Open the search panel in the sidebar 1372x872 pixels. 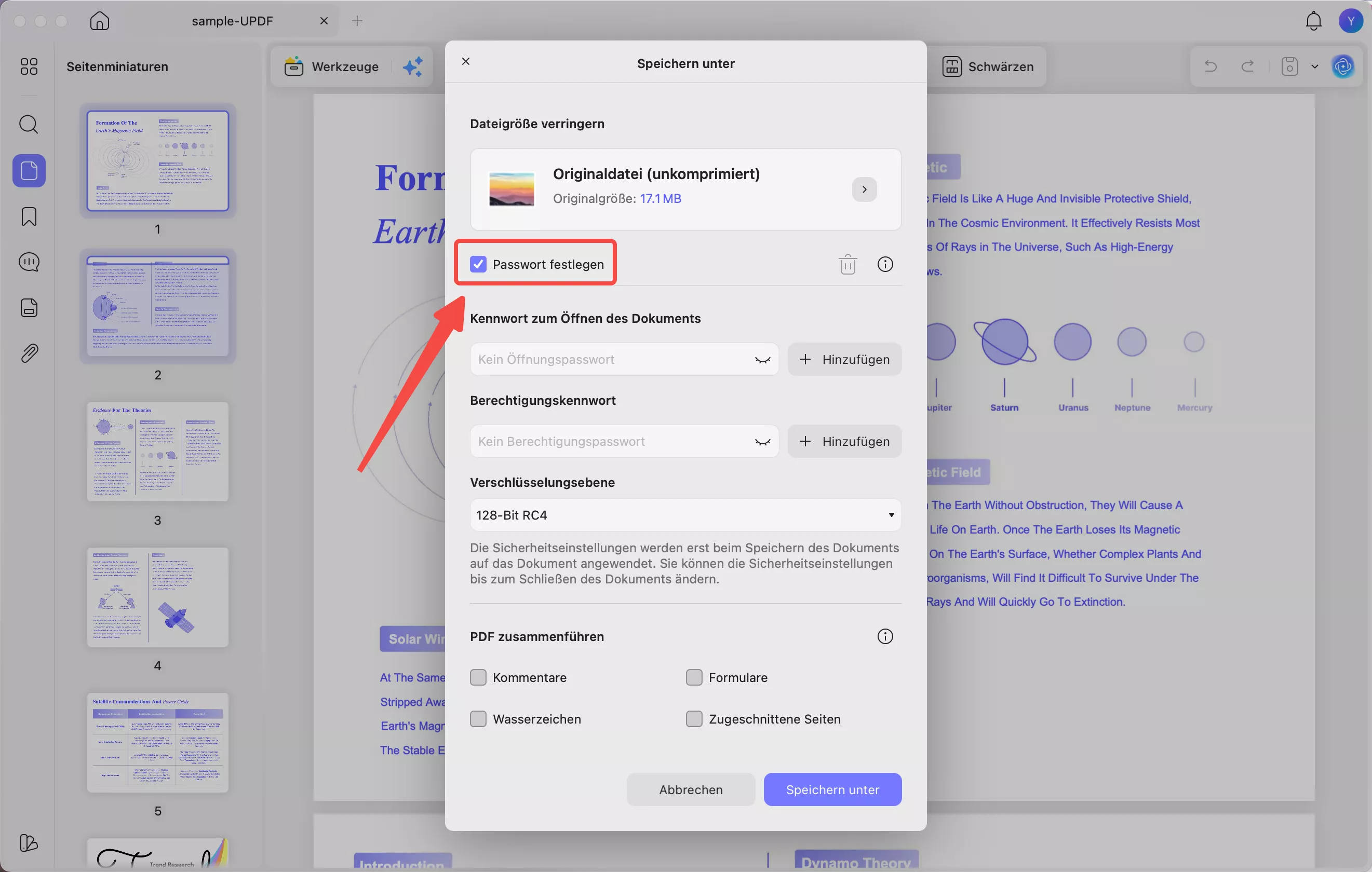coord(28,124)
